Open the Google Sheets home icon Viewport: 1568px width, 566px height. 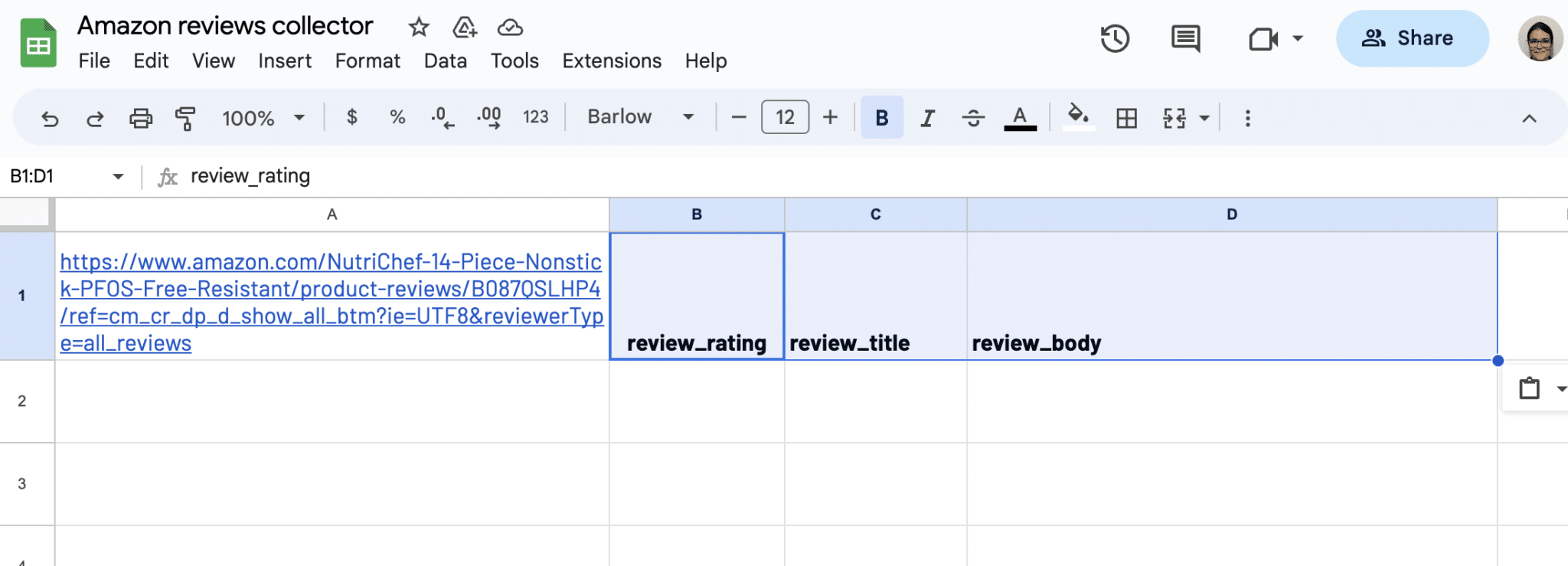point(38,44)
